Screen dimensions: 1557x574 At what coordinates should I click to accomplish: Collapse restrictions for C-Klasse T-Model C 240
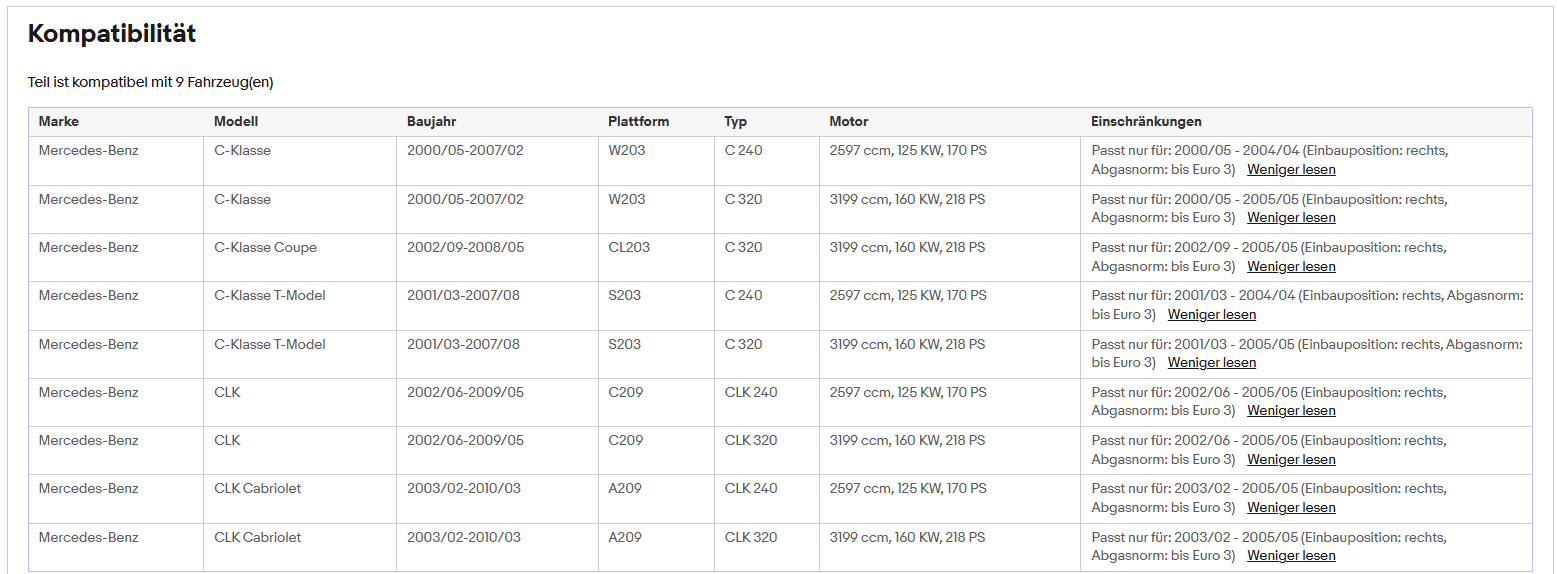(x=1211, y=314)
